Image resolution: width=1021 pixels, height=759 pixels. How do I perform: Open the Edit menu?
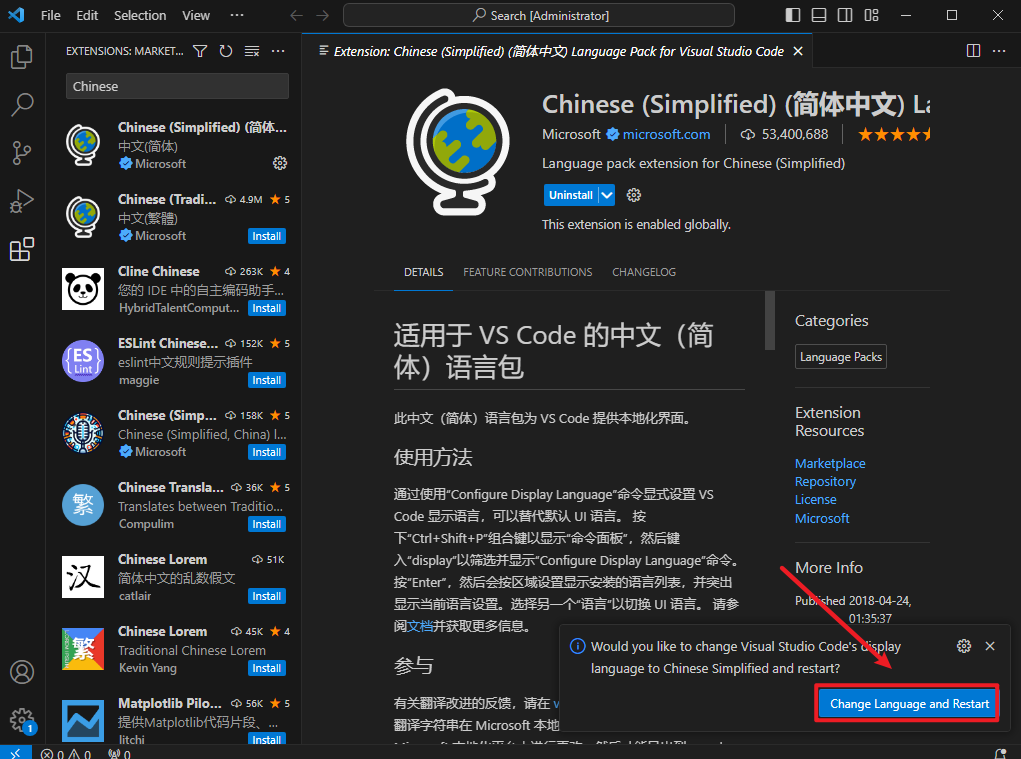coord(87,15)
